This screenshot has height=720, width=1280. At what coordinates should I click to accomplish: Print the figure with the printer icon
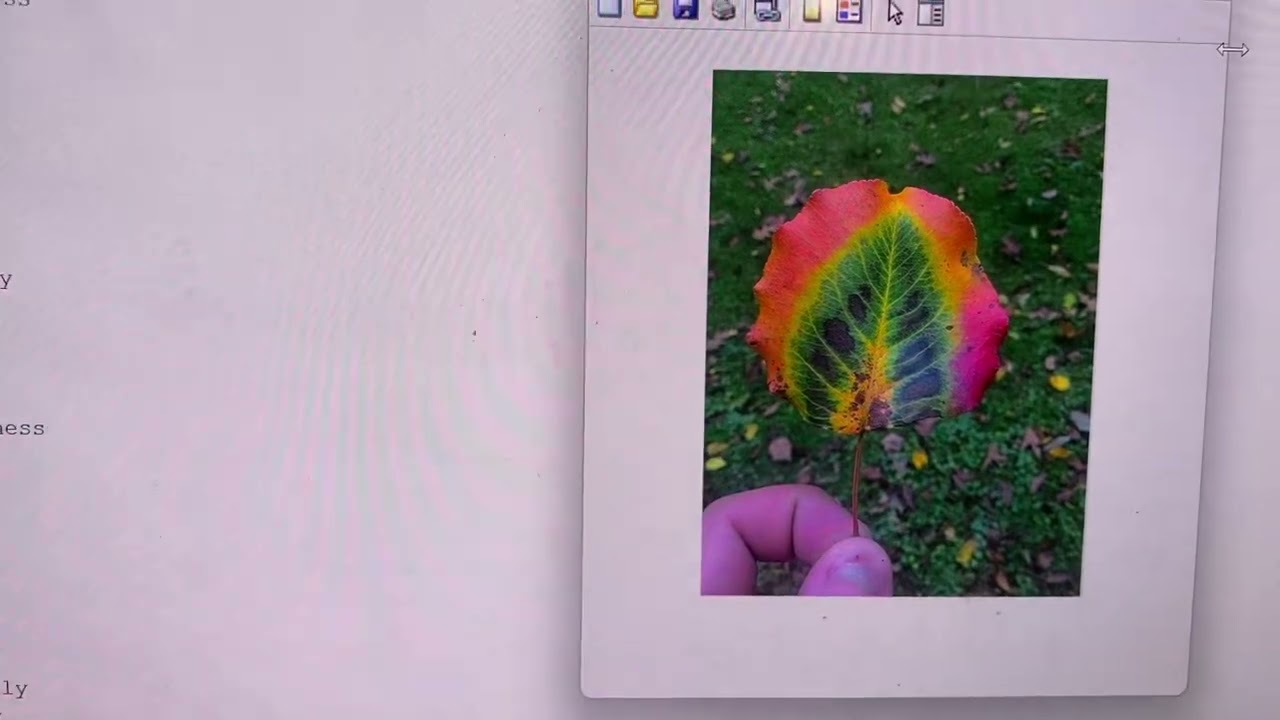pyautogui.click(x=724, y=10)
